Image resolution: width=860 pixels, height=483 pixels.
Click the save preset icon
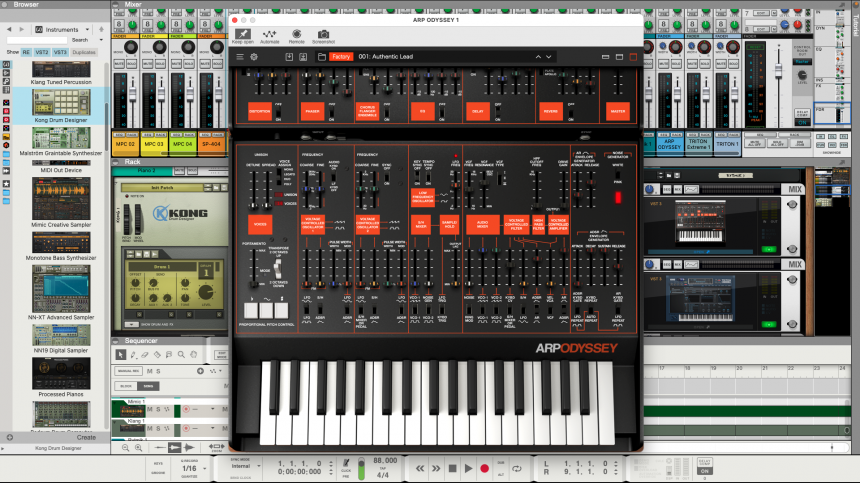click(289, 56)
